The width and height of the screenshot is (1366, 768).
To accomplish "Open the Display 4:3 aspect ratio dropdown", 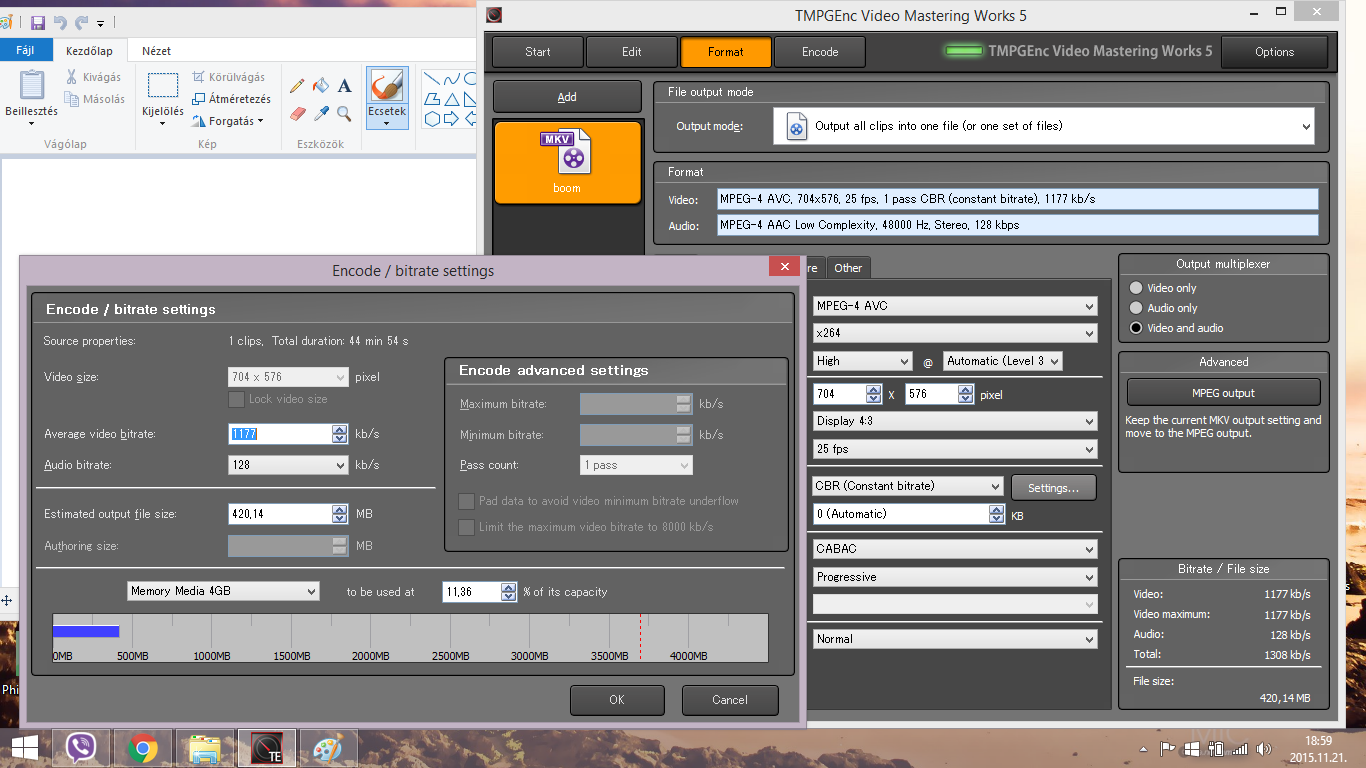I will point(955,421).
